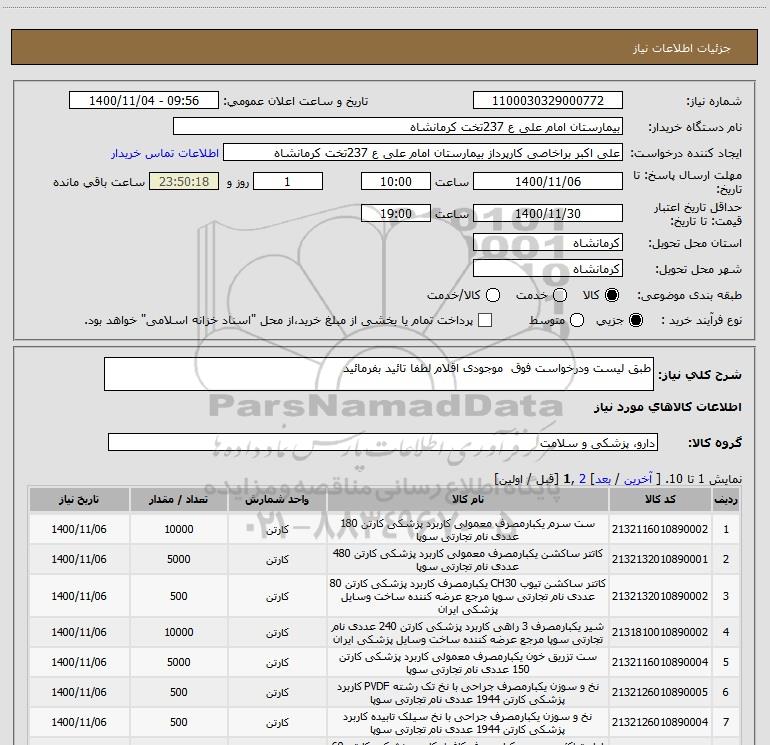Click the general need description text box
Screen dimensions: 770x745
coord(379,374)
